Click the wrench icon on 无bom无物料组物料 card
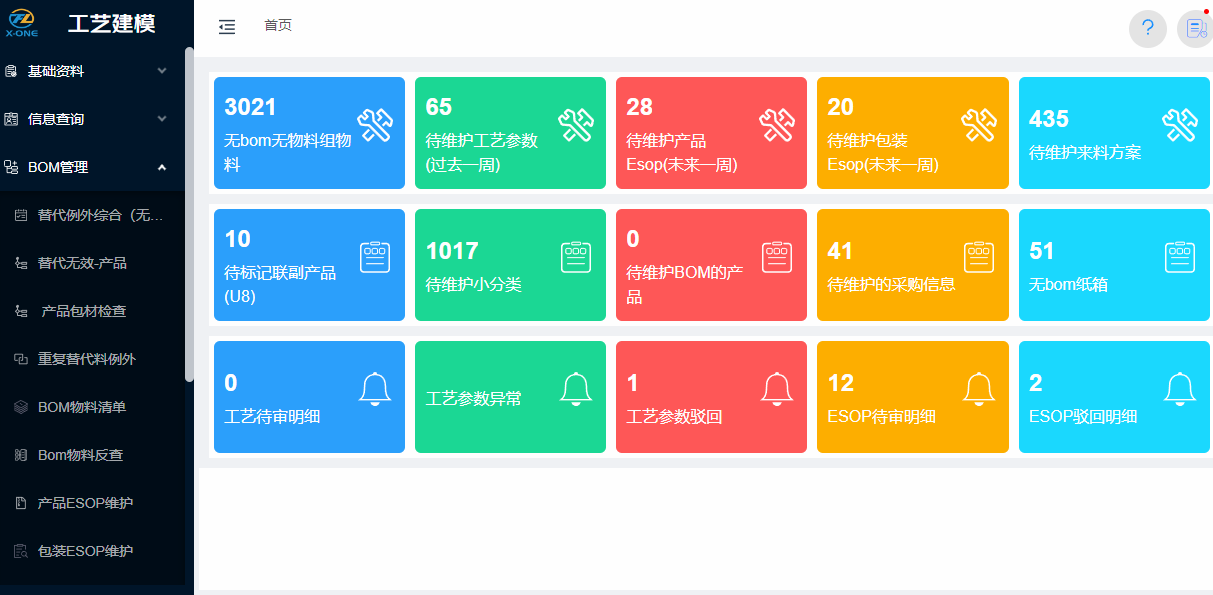Viewport: 1213px width, 595px height. [374, 125]
